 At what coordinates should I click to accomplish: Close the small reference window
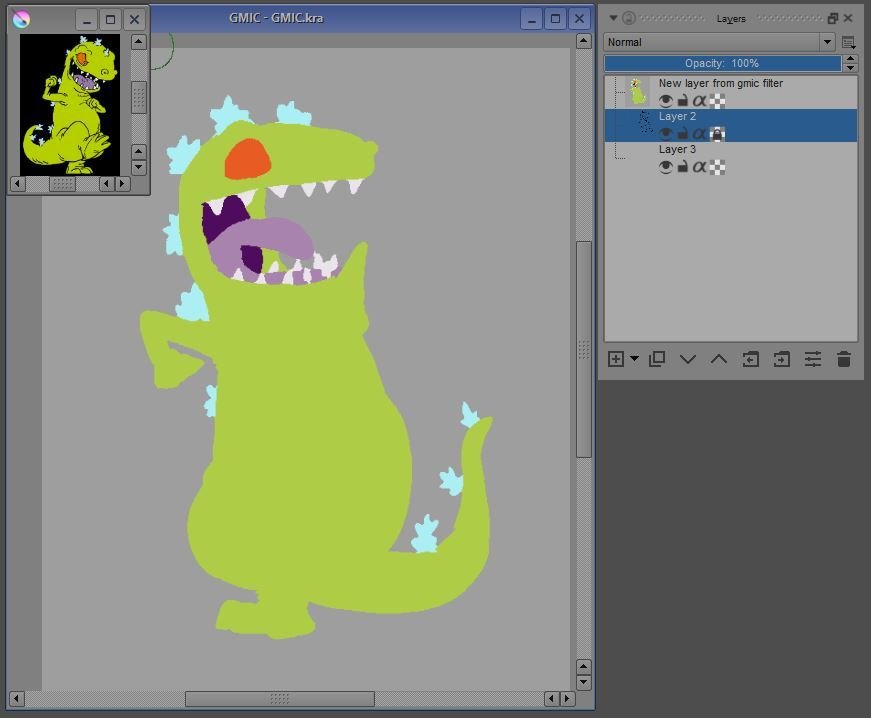tap(134, 20)
